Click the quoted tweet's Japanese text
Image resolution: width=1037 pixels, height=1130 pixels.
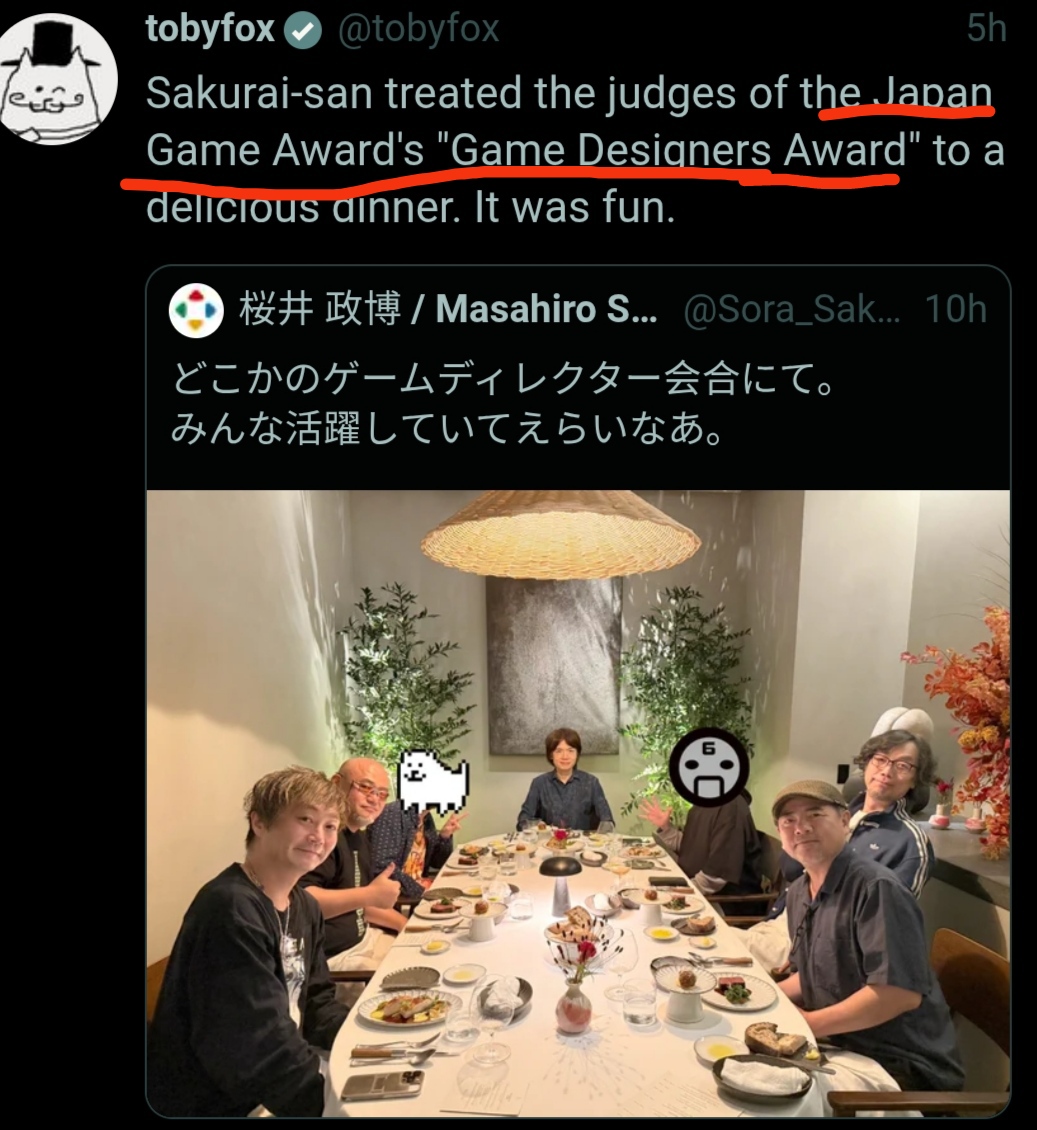(x=503, y=404)
